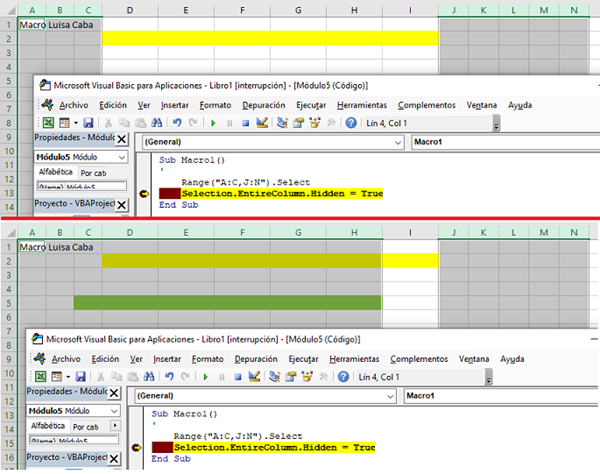The height and width of the screenshot is (474, 600).
Task: Expand Módulo5 Módulo dropdown in upper VBA window
Action: point(122,157)
